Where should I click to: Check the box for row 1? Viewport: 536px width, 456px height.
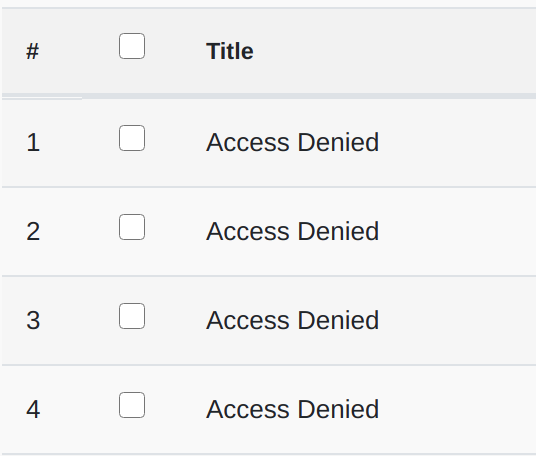132,138
